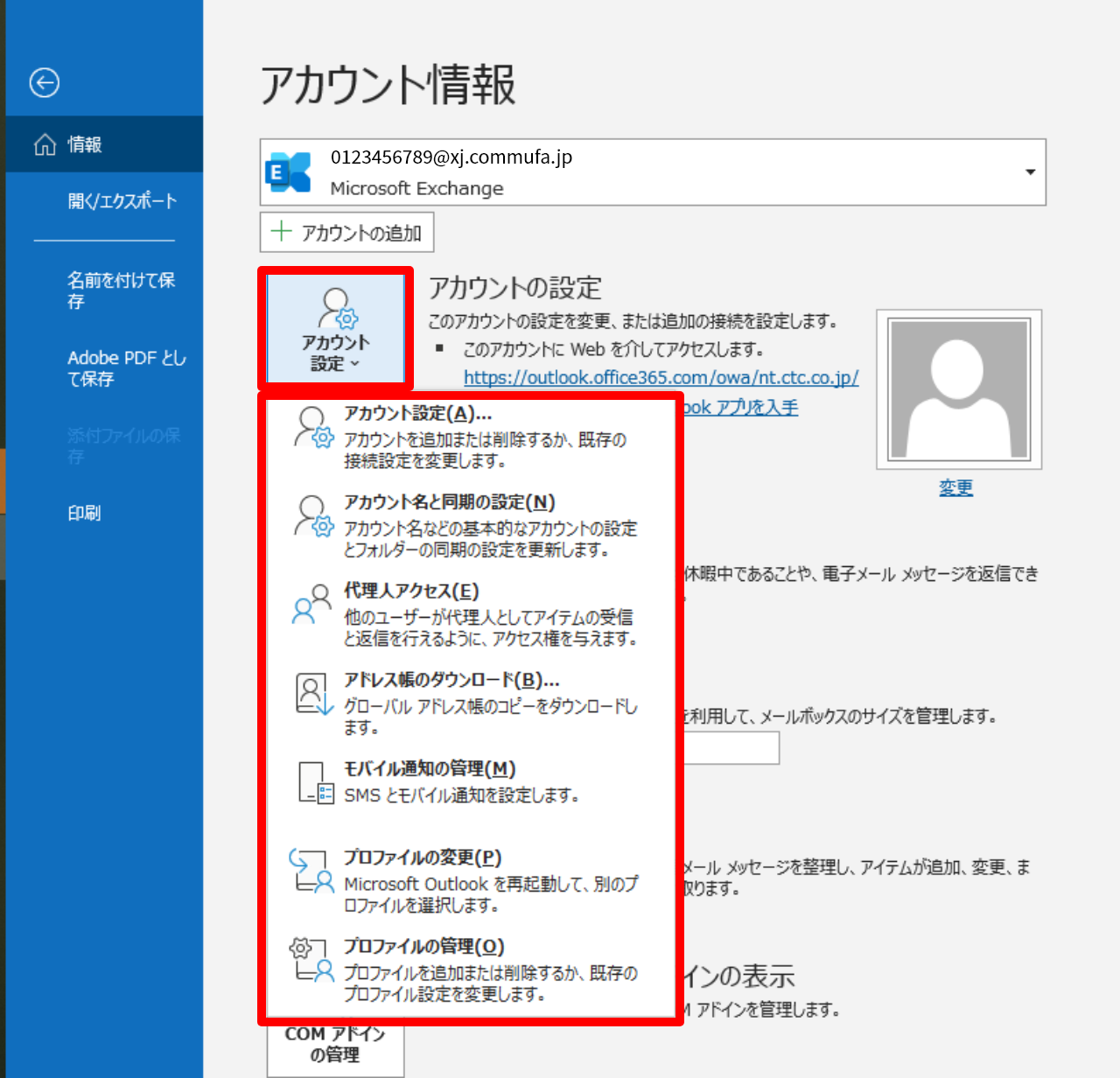Expand the アカウント設定 dropdown button
The image size is (1120, 1078).
coord(336,329)
